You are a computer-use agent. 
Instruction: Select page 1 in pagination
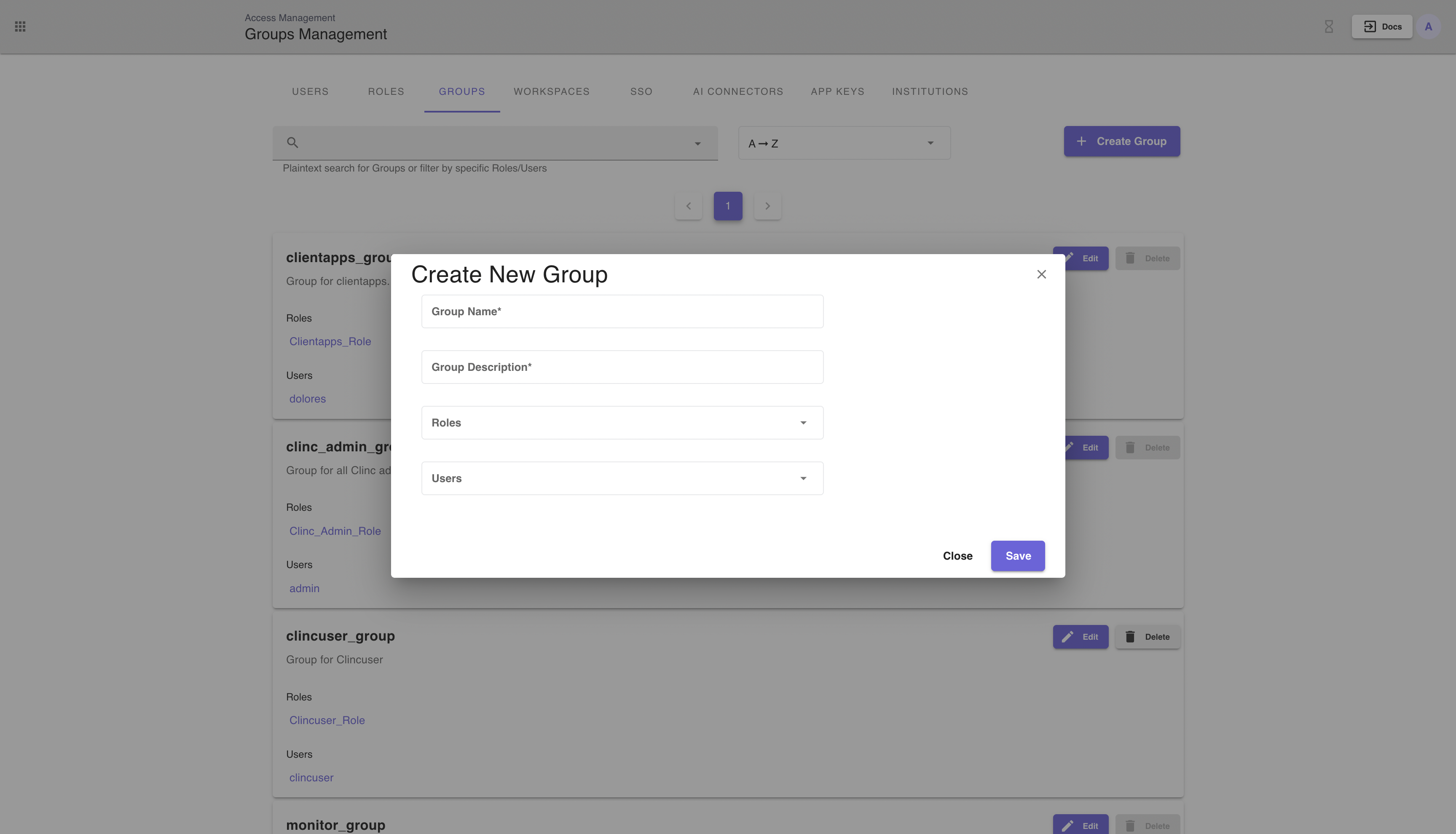[x=728, y=206]
